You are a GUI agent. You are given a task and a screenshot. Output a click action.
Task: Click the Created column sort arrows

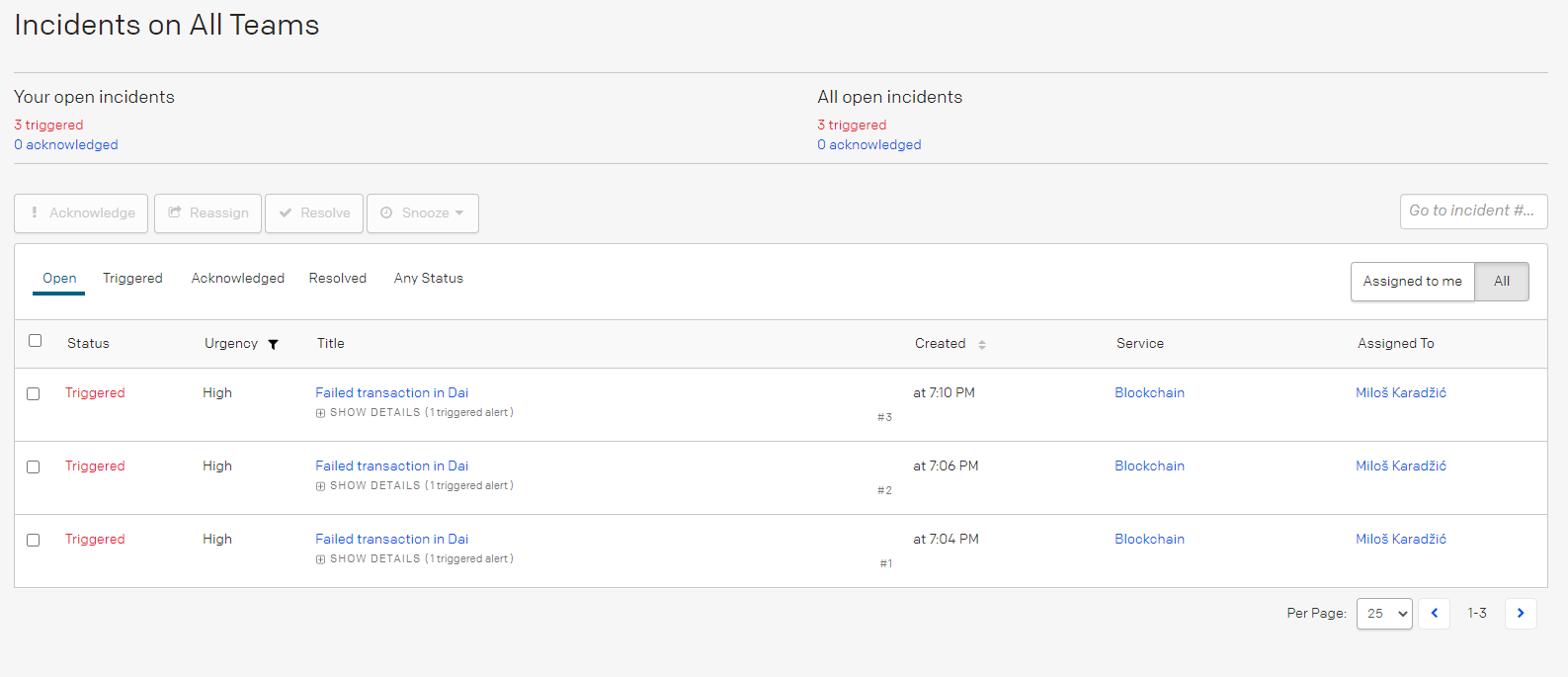pos(982,344)
